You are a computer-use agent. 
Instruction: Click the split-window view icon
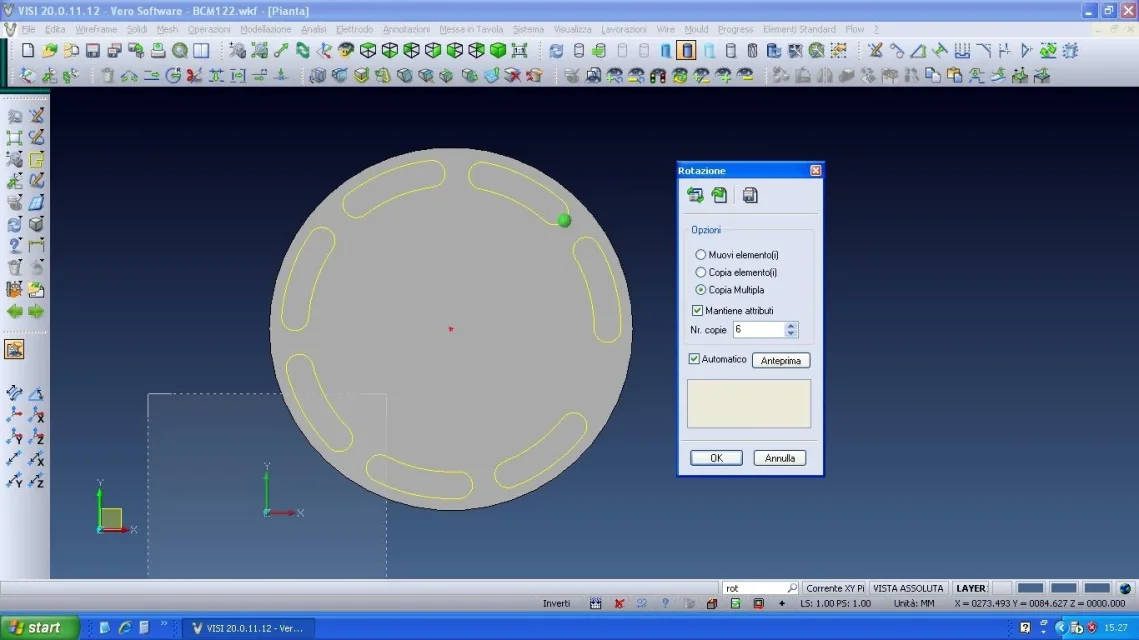pos(201,50)
